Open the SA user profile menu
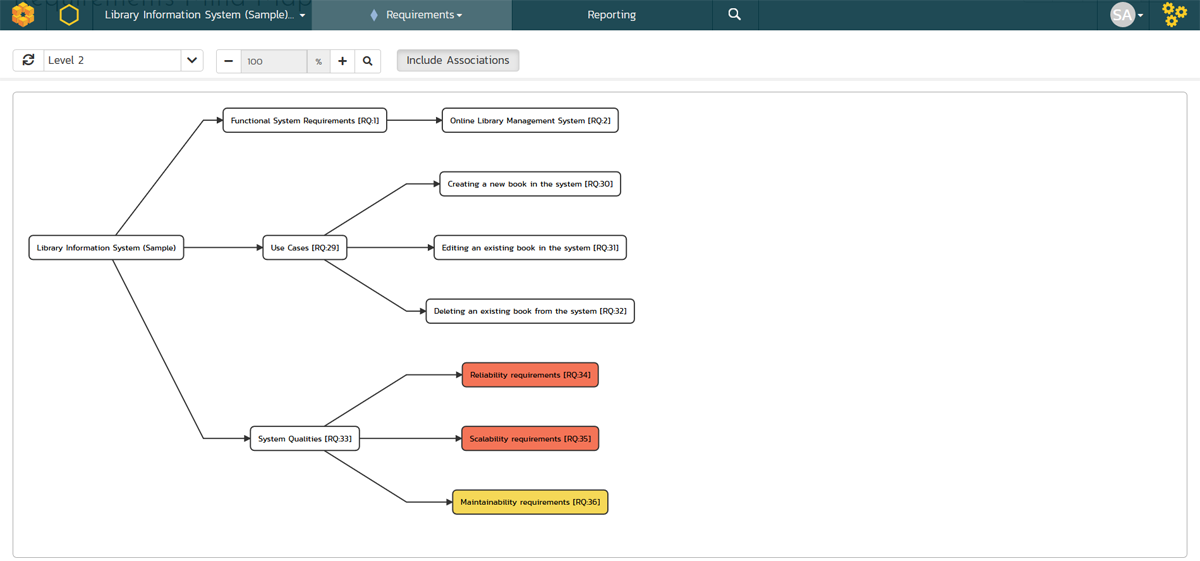1200x561 pixels. pos(1126,15)
